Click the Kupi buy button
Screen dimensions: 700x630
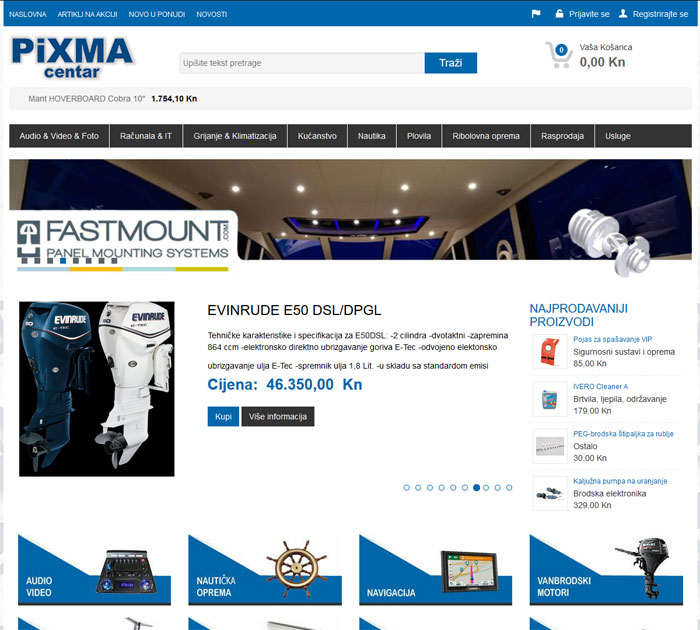223,416
